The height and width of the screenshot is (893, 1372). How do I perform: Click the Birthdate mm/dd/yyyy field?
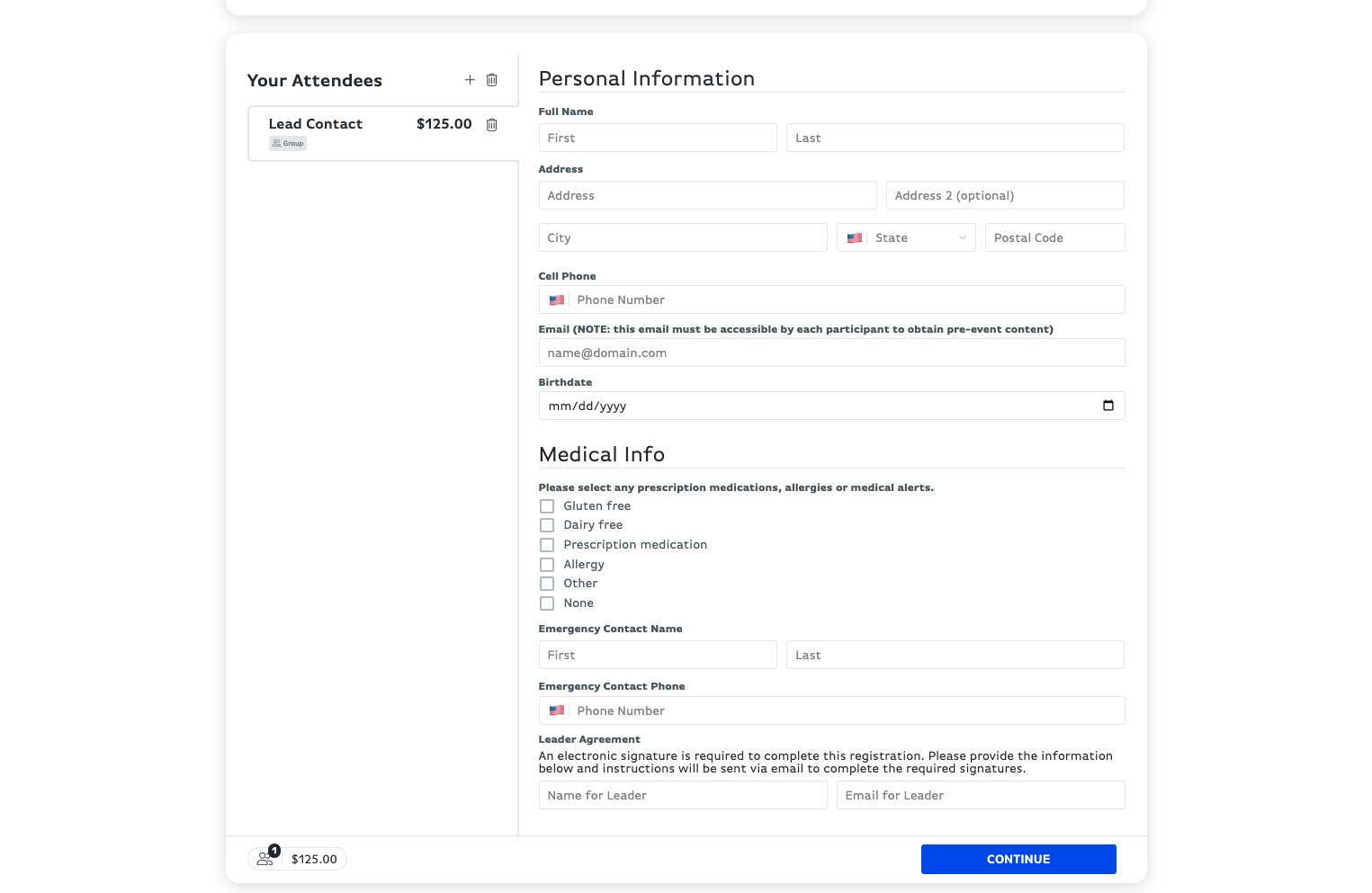coord(832,406)
